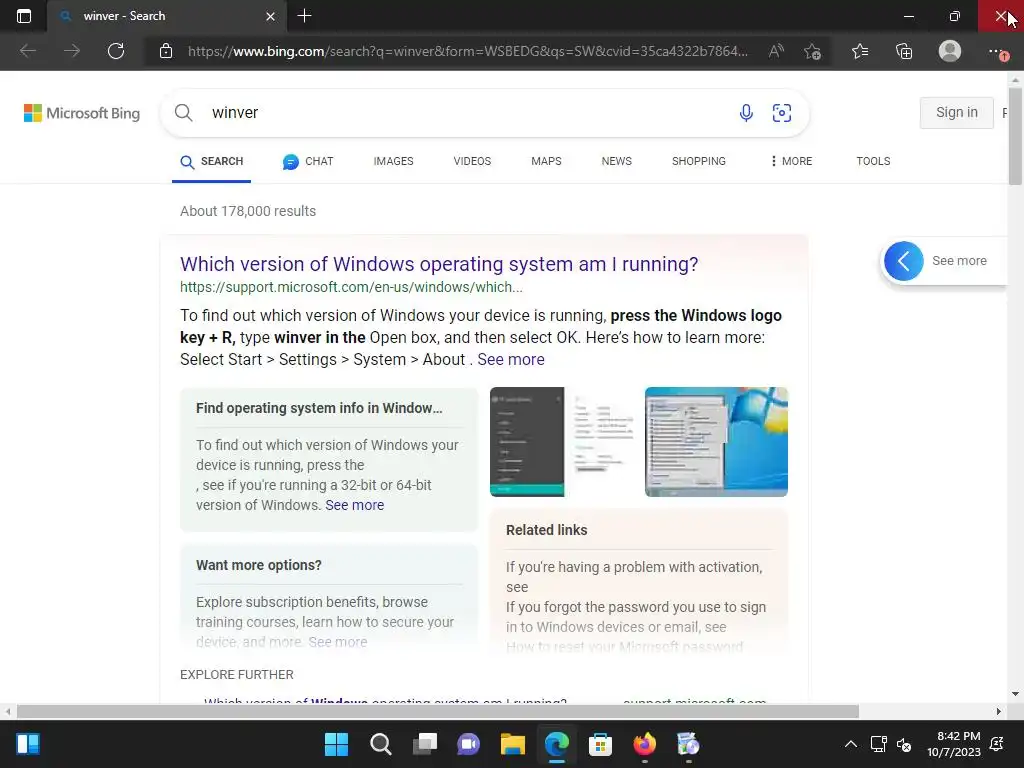Click into the Bing search field
1024x768 pixels.
coord(467,112)
